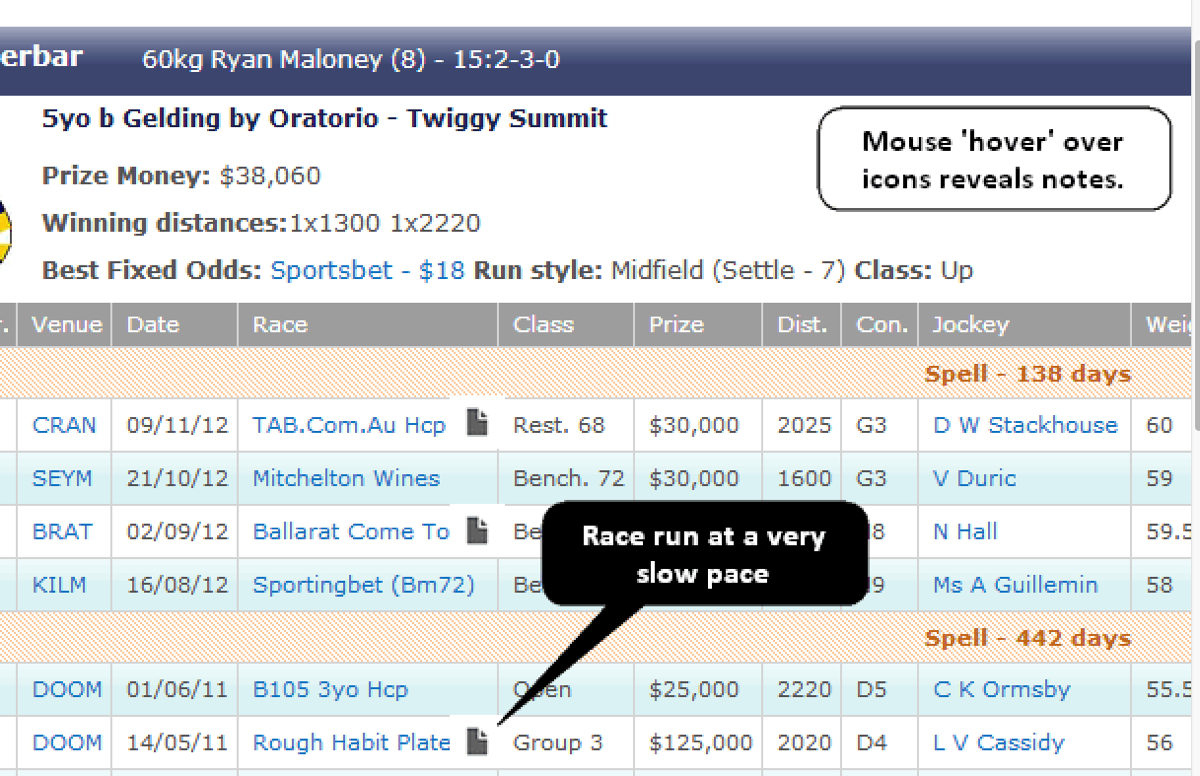The image size is (1200, 776).
Task: Open Sportingbet (Bm72) race link
Action: [x=363, y=584]
